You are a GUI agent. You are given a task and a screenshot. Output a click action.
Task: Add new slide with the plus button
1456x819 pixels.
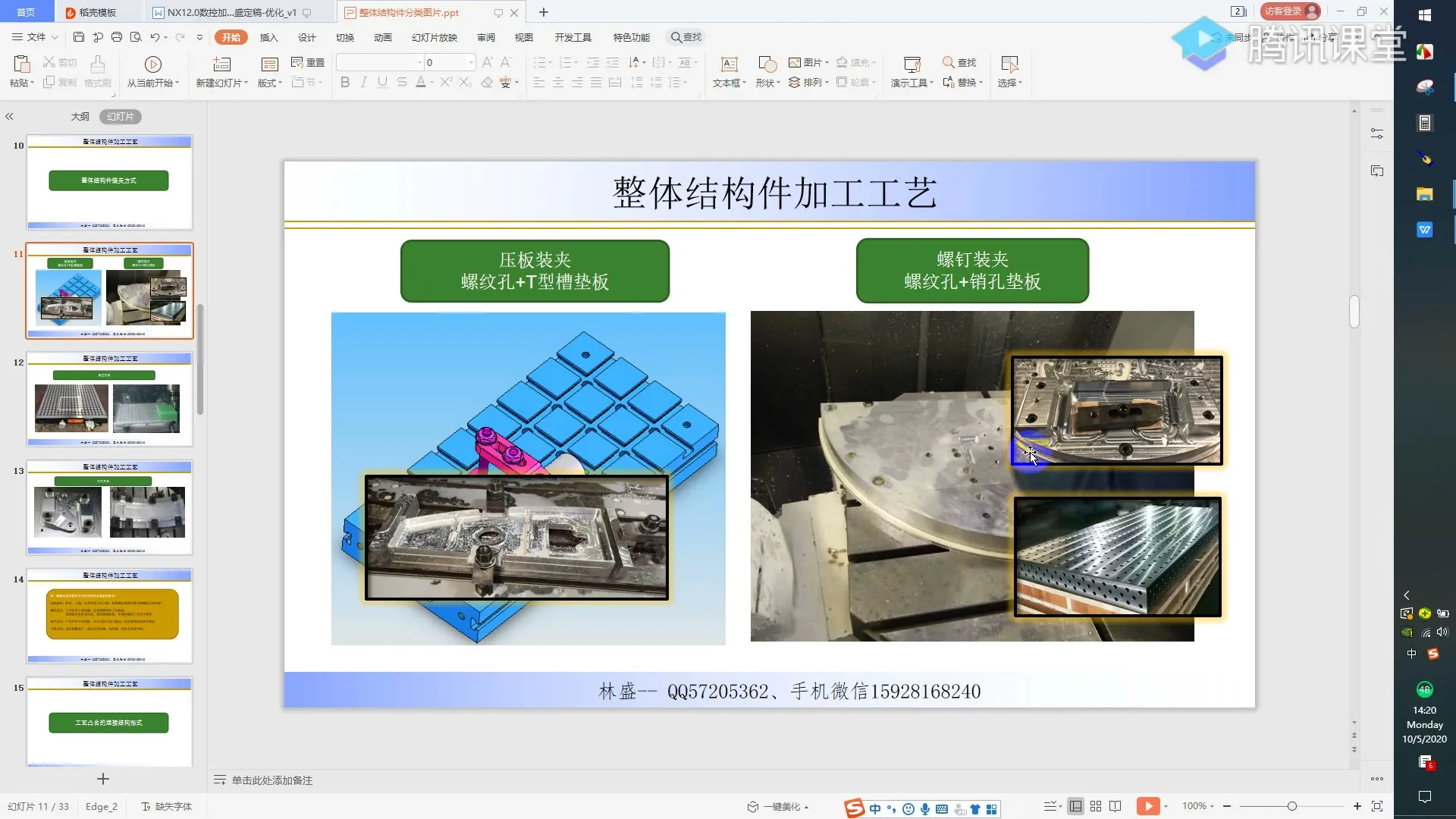click(x=102, y=779)
